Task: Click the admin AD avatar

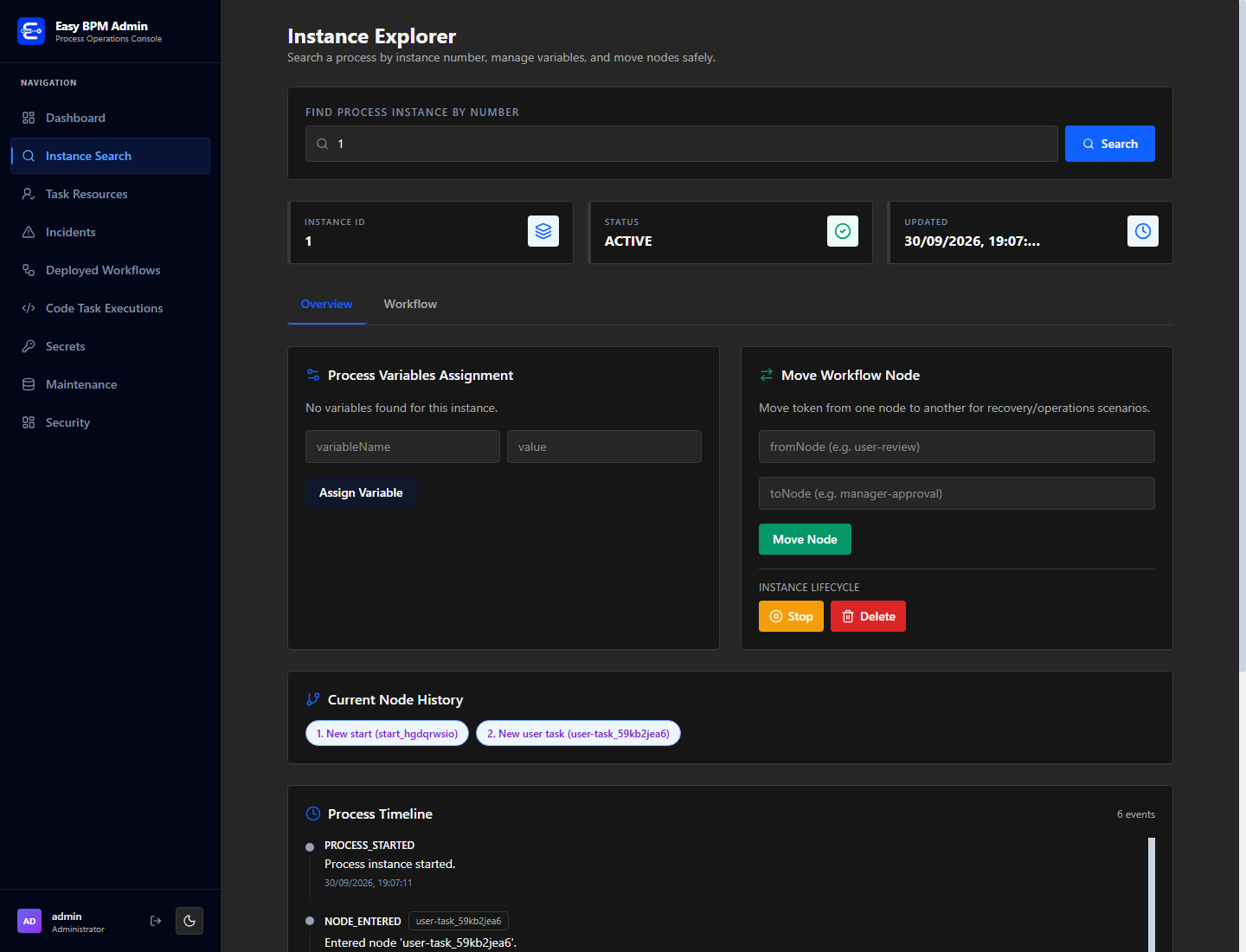Action: (x=29, y=921)
